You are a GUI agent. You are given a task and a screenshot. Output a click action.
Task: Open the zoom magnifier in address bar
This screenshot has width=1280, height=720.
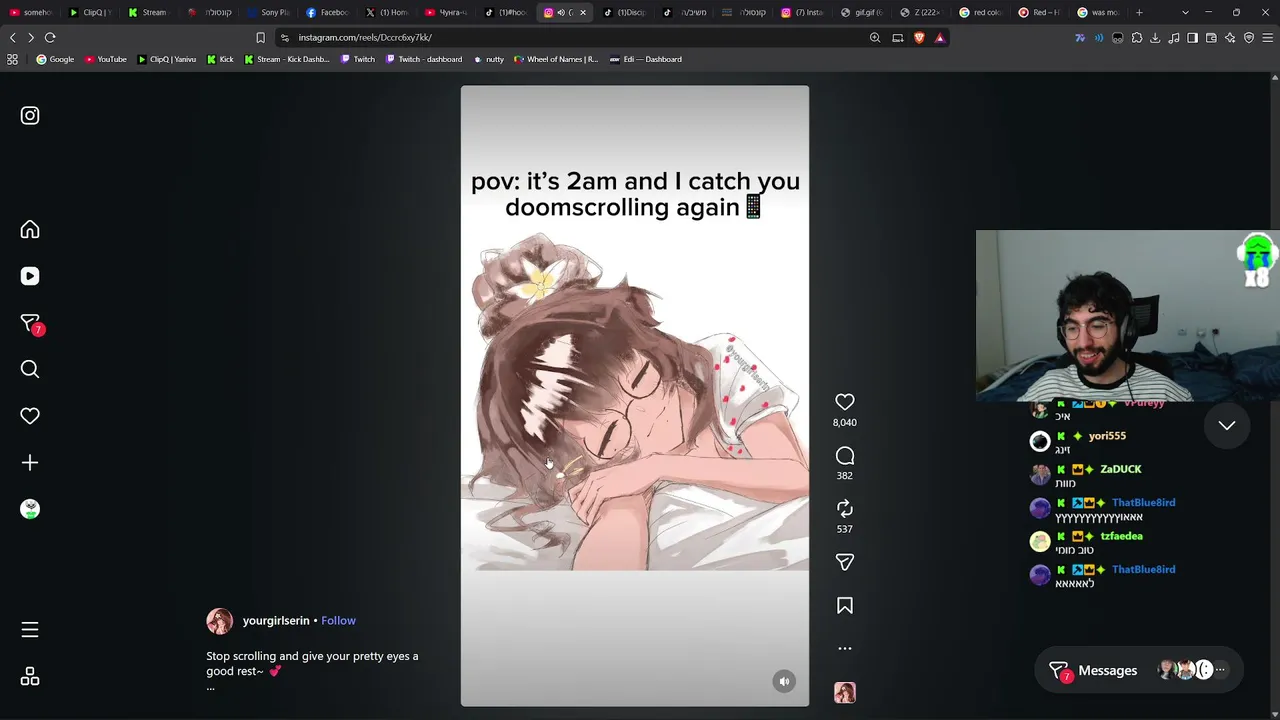[875, 37]
